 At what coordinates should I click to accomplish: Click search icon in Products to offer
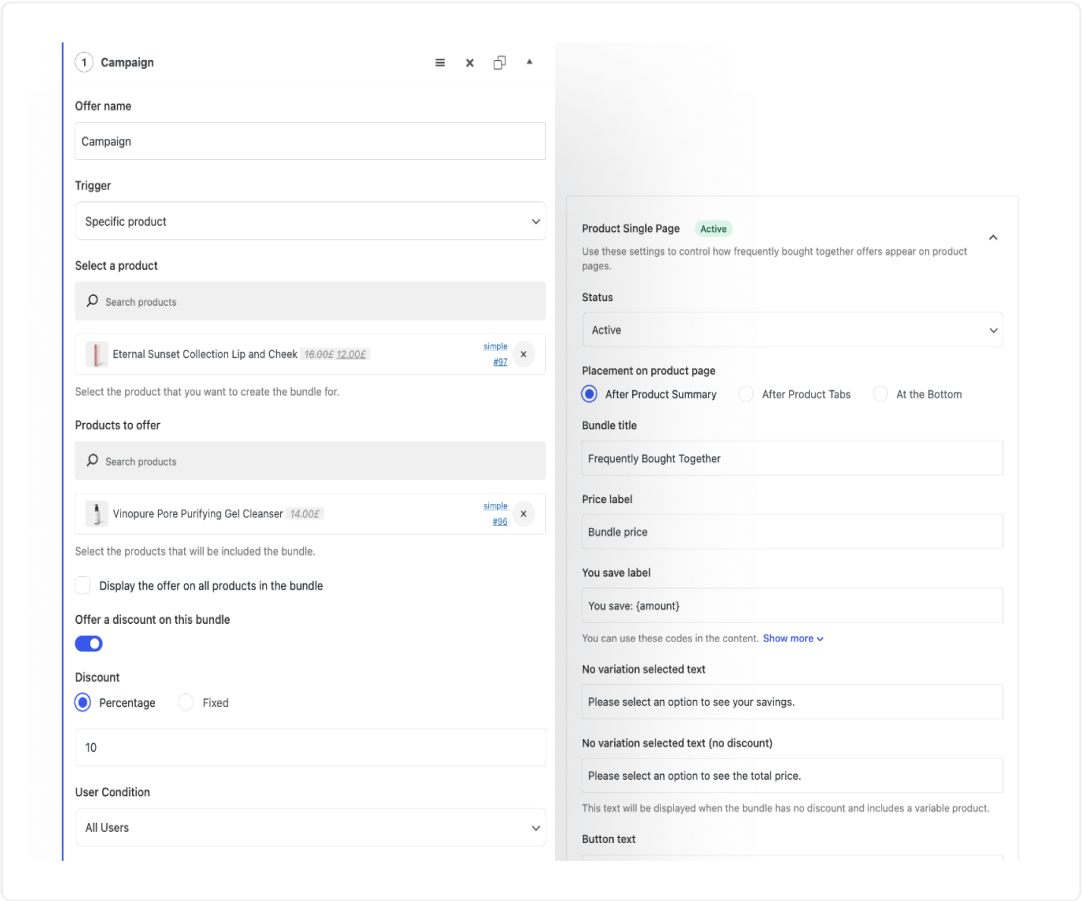pos(93,461)
